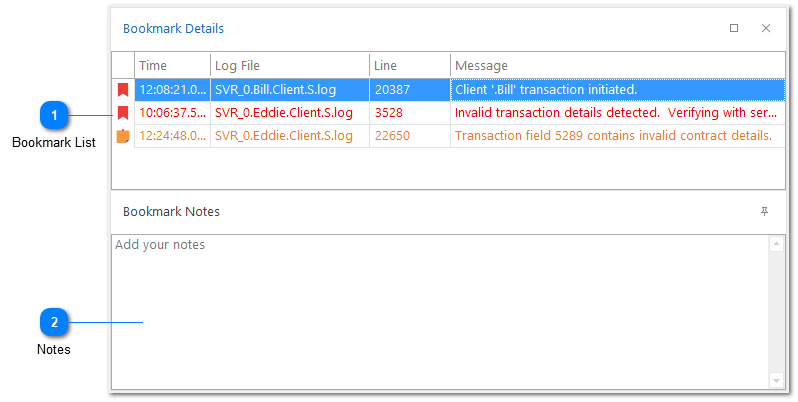Select the SVR_0.Bill.Client.S.log bookmark row
Viewport: 798px width, 402px height.
275,90
